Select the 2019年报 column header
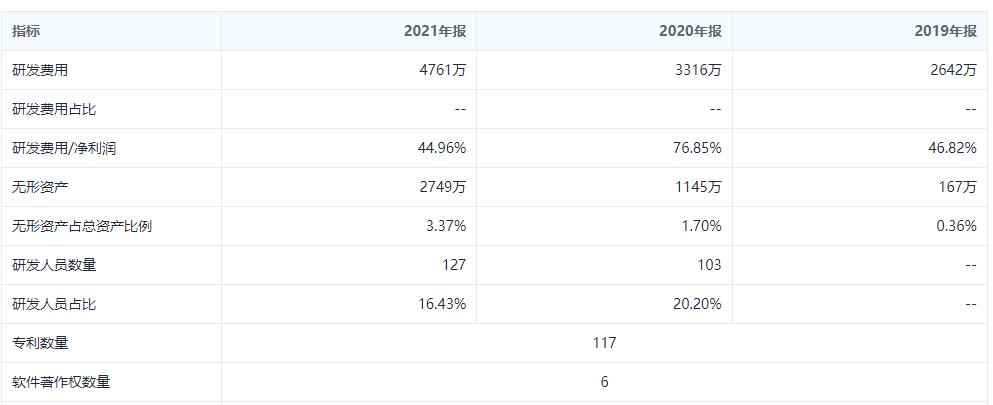The height and width of the screenshot is (405, 993). [x=945, y=31]
